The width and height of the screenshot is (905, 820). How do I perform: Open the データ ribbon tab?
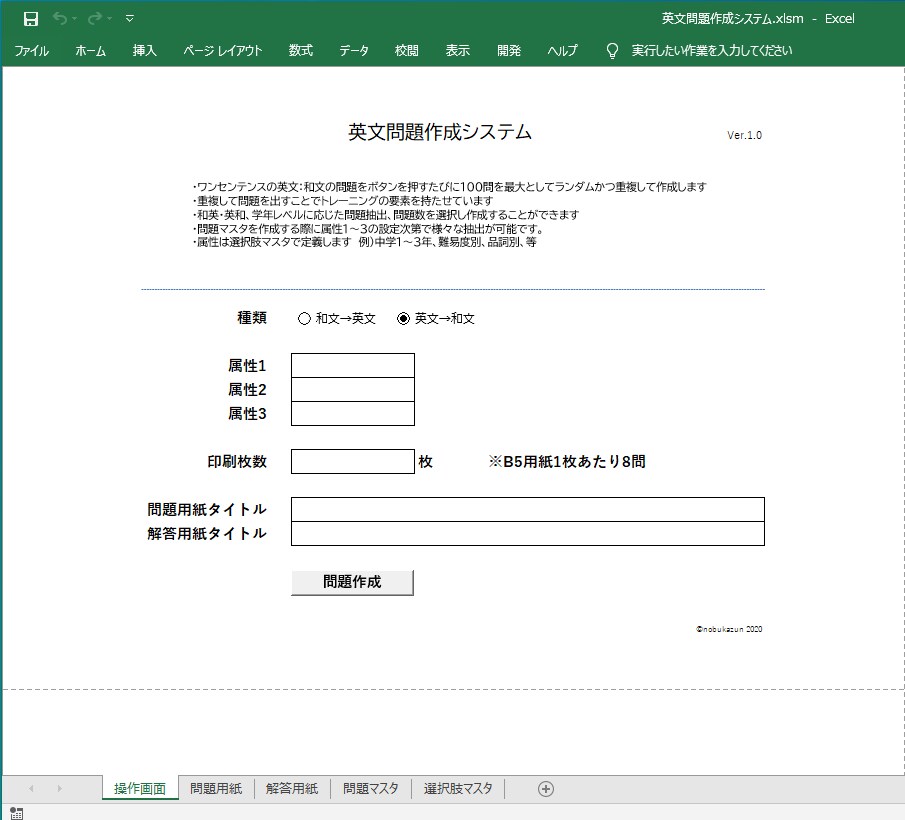tap(354, 51)
